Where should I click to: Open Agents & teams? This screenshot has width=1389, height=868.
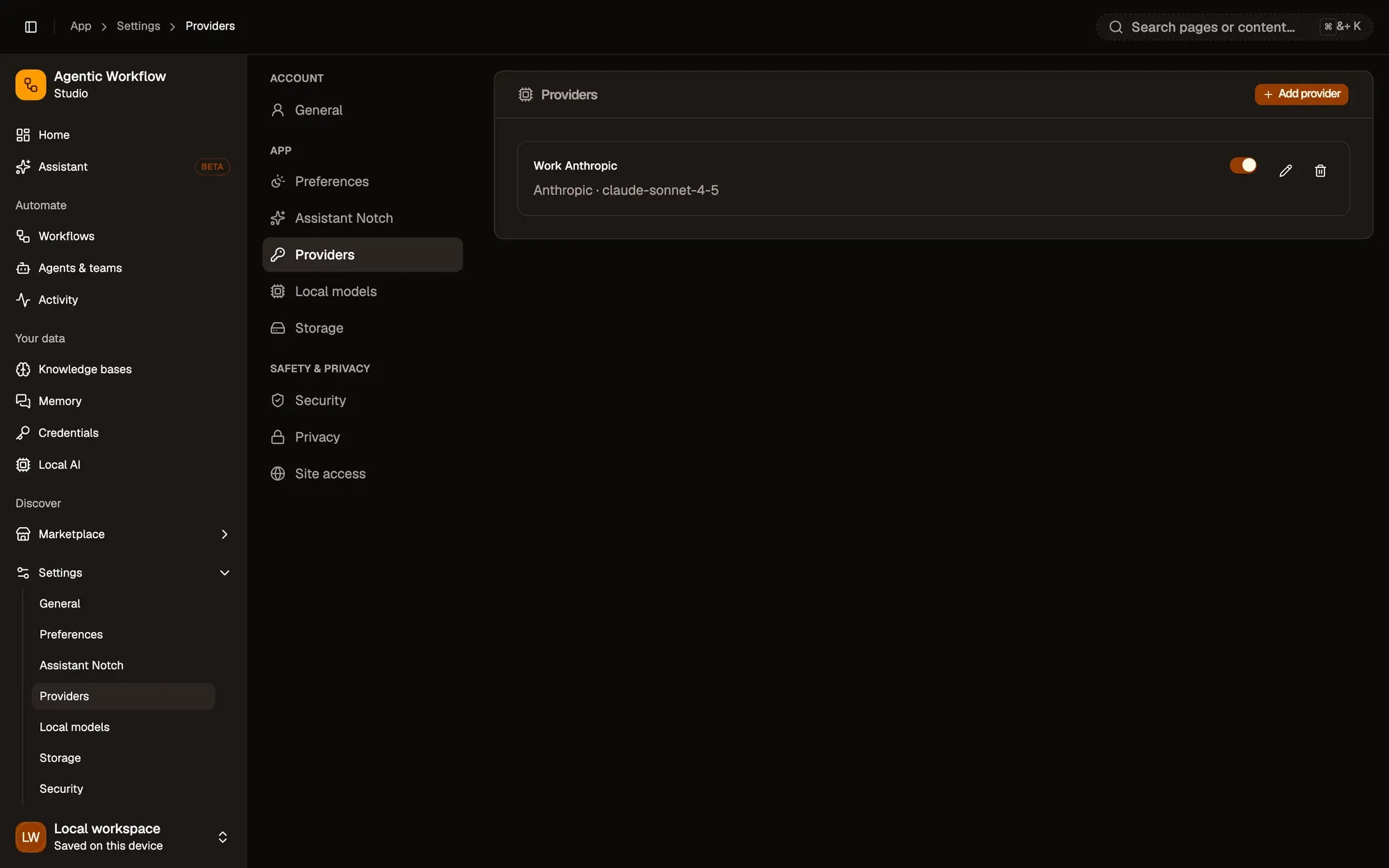(x=123, y=268)
